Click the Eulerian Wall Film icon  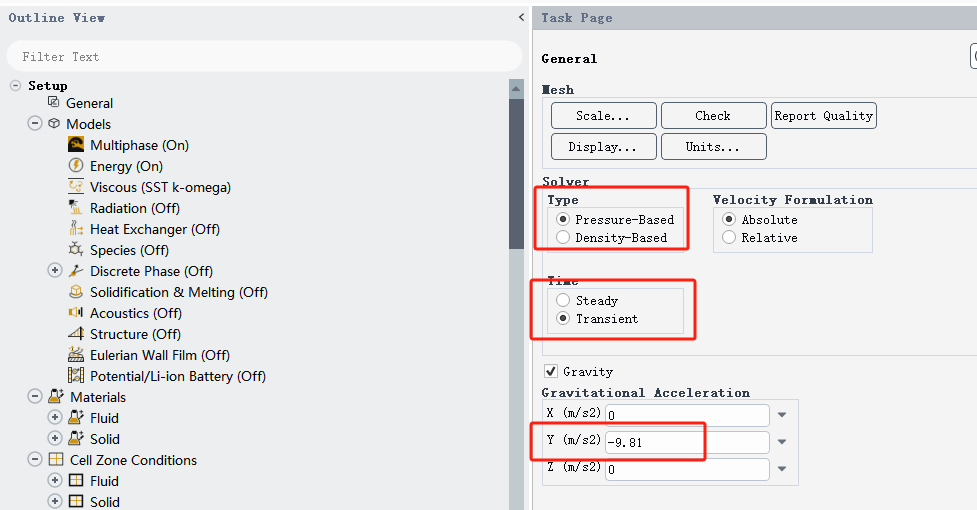click(75, 355)
